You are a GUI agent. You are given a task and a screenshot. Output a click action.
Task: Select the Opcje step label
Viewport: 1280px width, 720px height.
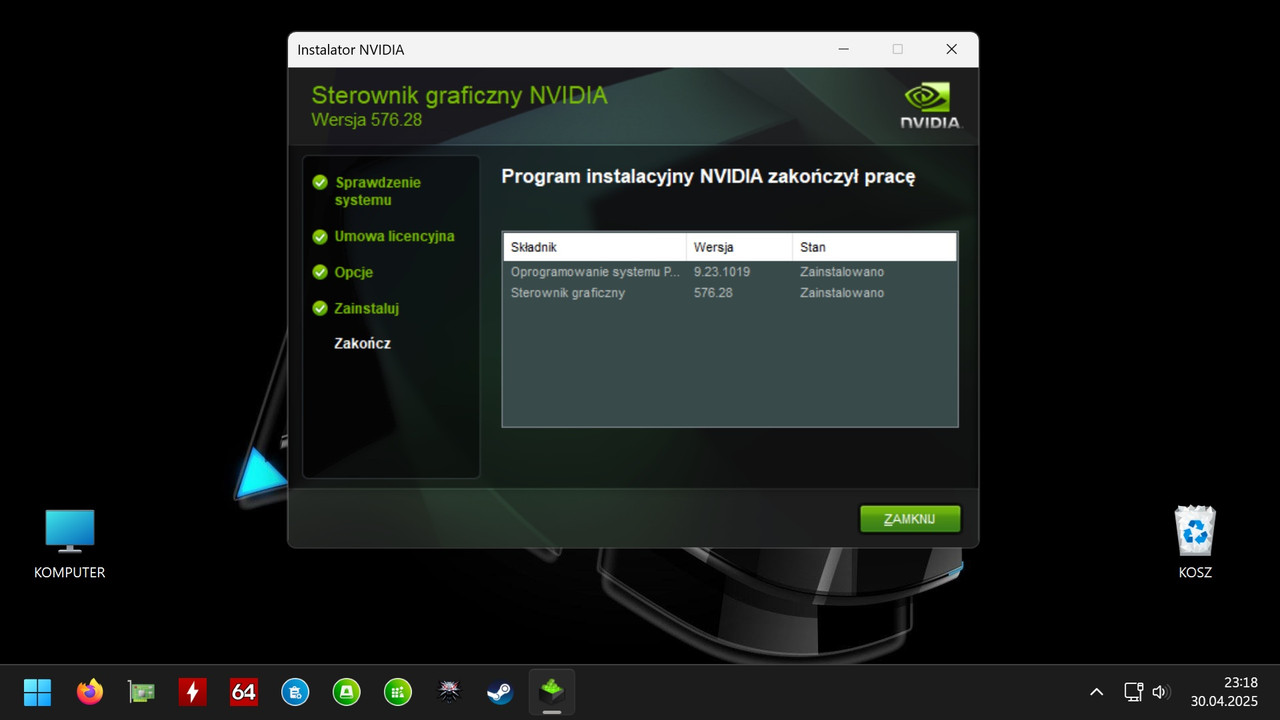pos(353,272)
